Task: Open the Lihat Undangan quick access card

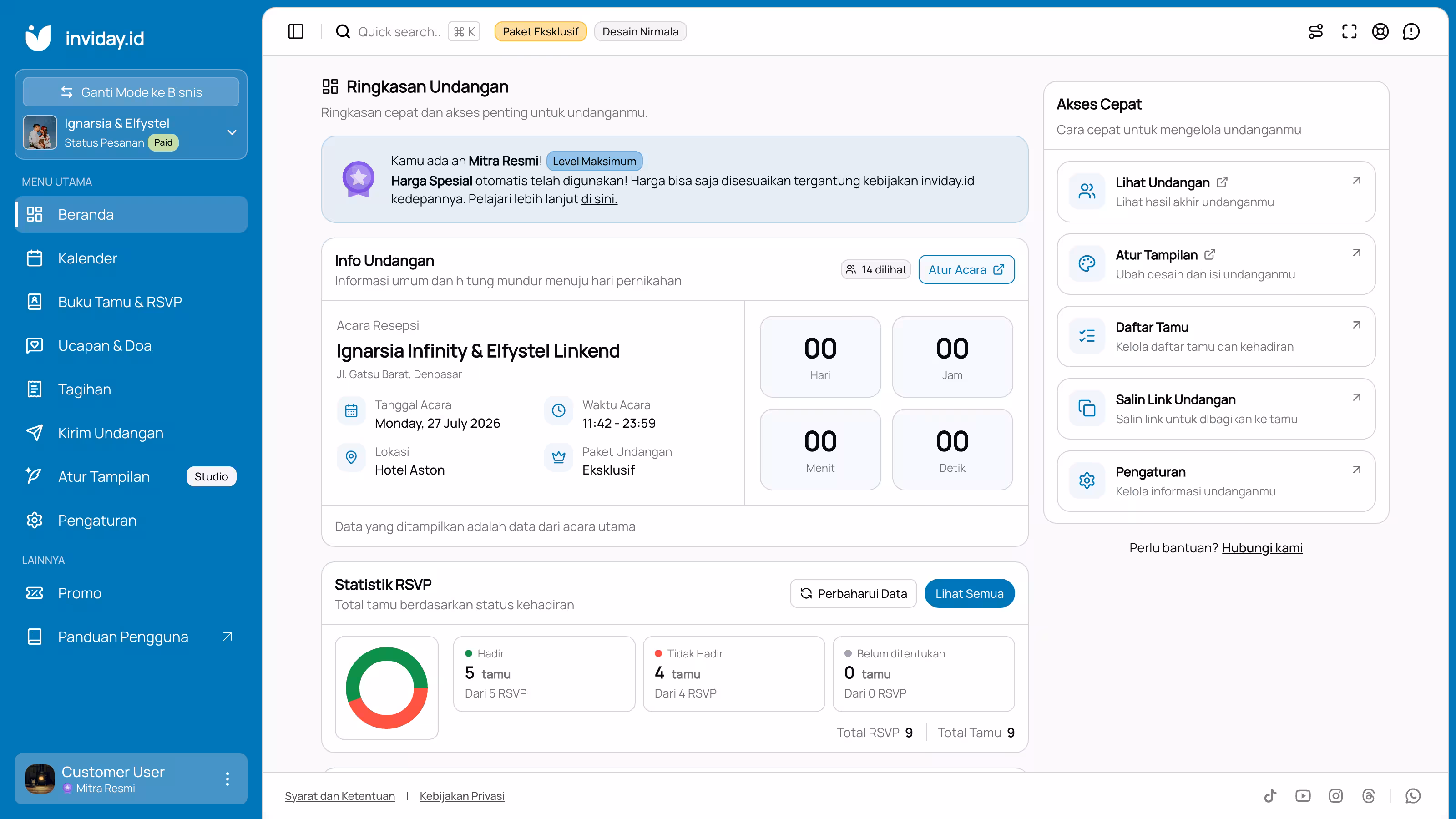Action: (1216, 192)
